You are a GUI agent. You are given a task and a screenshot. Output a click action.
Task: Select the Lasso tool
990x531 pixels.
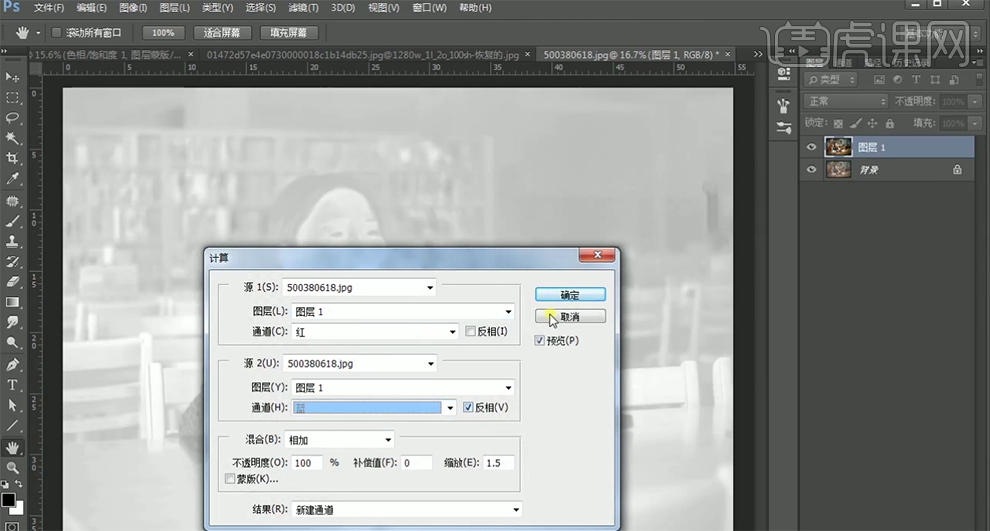click(x=13, y=118)
